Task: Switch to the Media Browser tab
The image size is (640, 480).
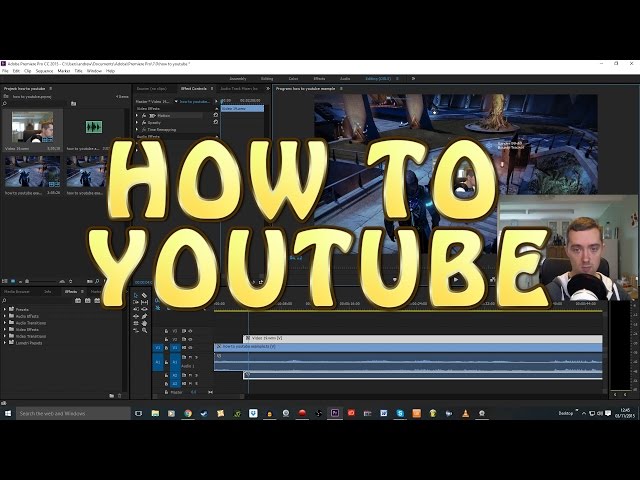Action: (17, 291)
